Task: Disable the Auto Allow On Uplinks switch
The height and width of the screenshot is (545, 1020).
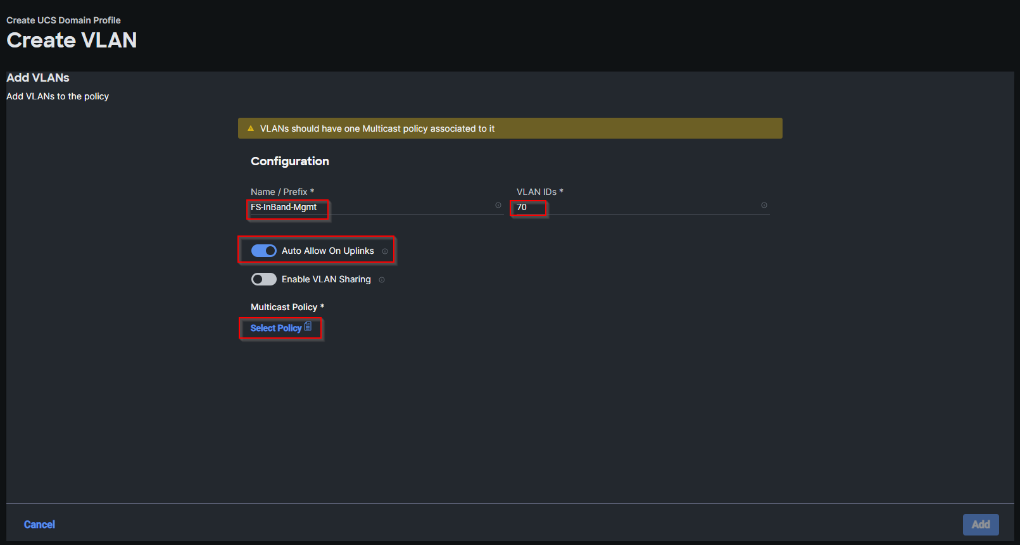Action: coord(264,250)
